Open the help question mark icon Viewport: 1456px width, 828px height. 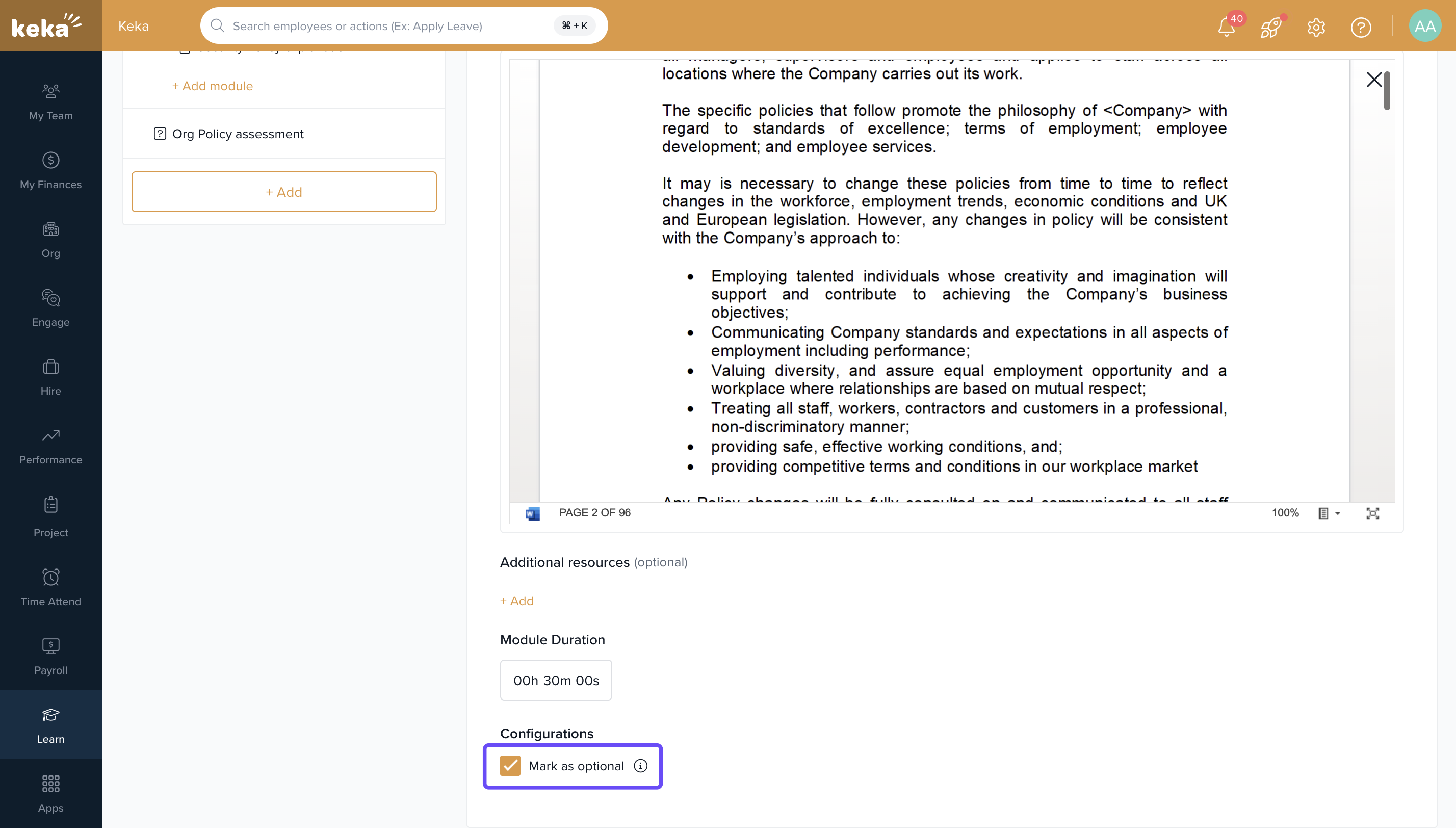(x=1361, y=27)
